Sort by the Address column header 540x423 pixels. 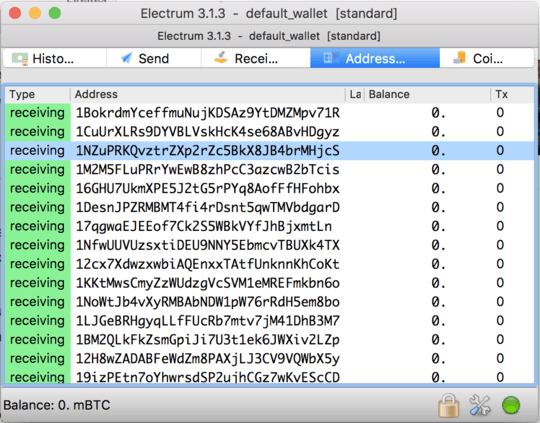click(x=208, y=94)
